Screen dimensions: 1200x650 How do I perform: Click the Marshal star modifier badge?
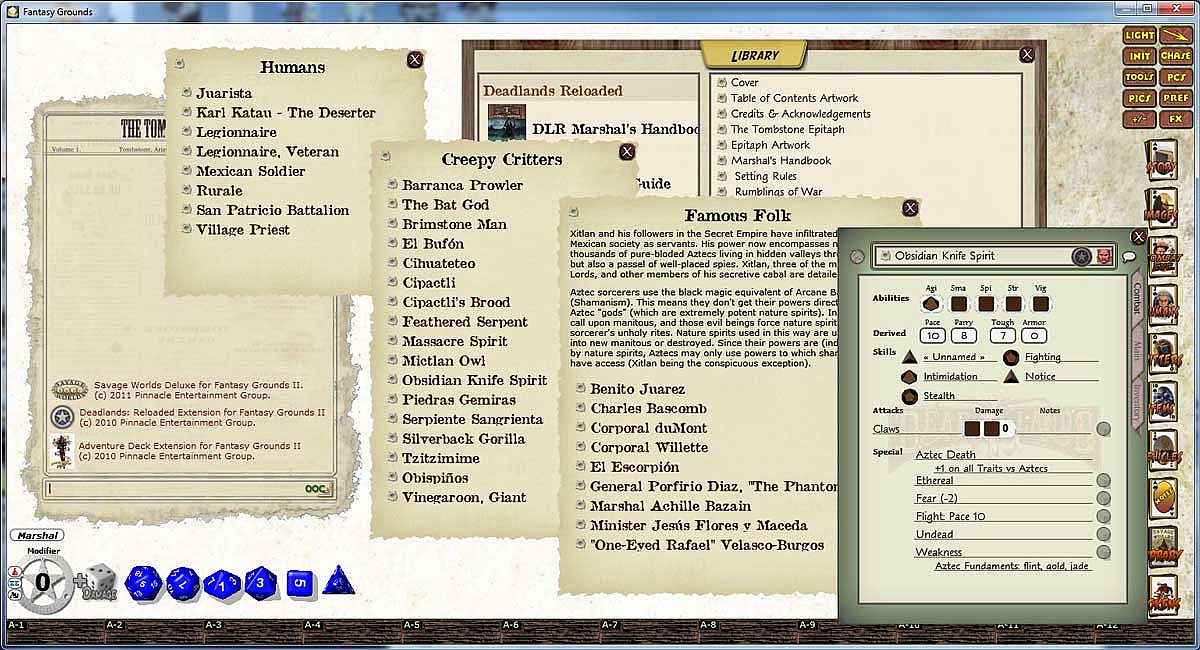pyautogui.click(x=42, y=582)
